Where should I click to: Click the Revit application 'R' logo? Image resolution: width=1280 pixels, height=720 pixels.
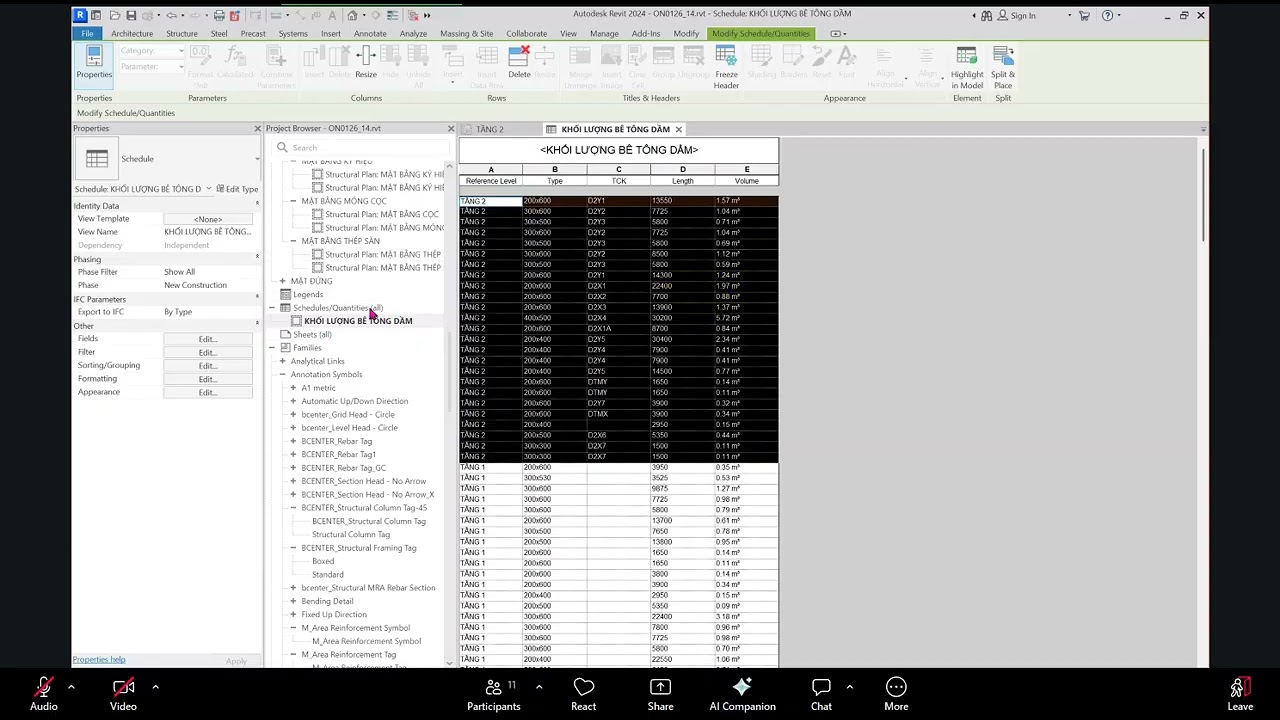pos(81,15)
